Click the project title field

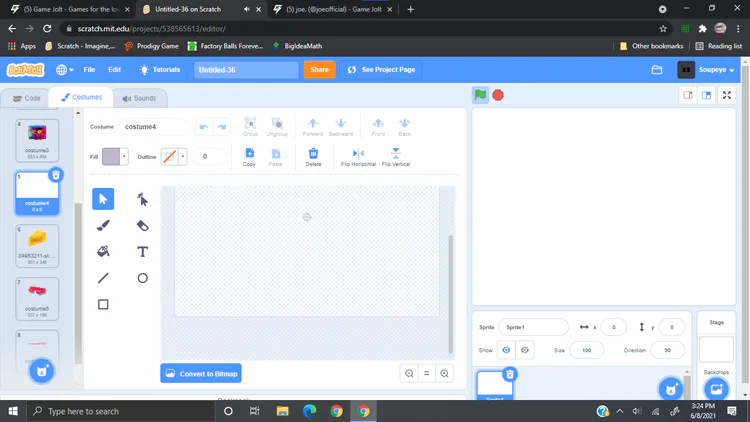click(x=246, y=70)
